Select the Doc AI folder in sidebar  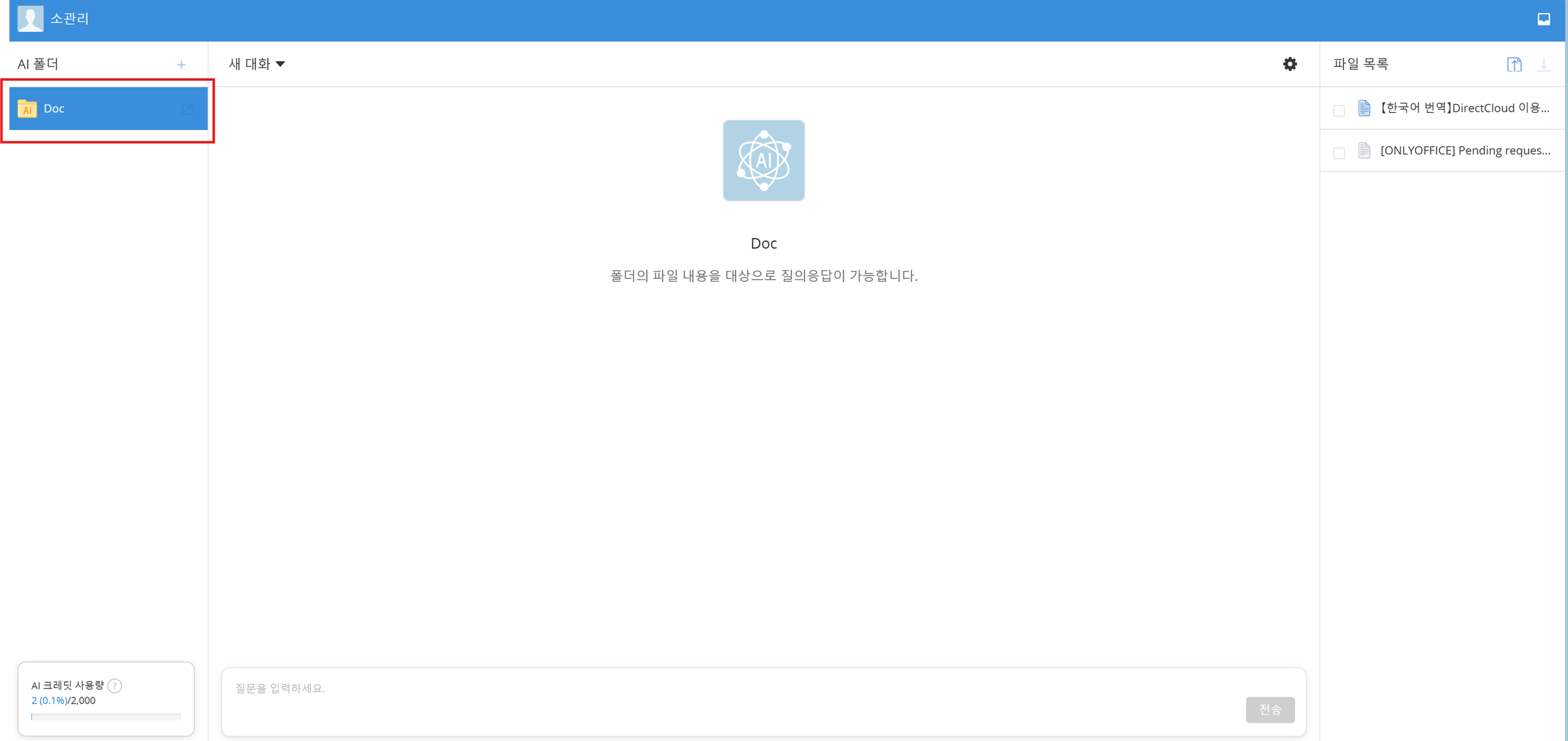[x=95, y=108]
